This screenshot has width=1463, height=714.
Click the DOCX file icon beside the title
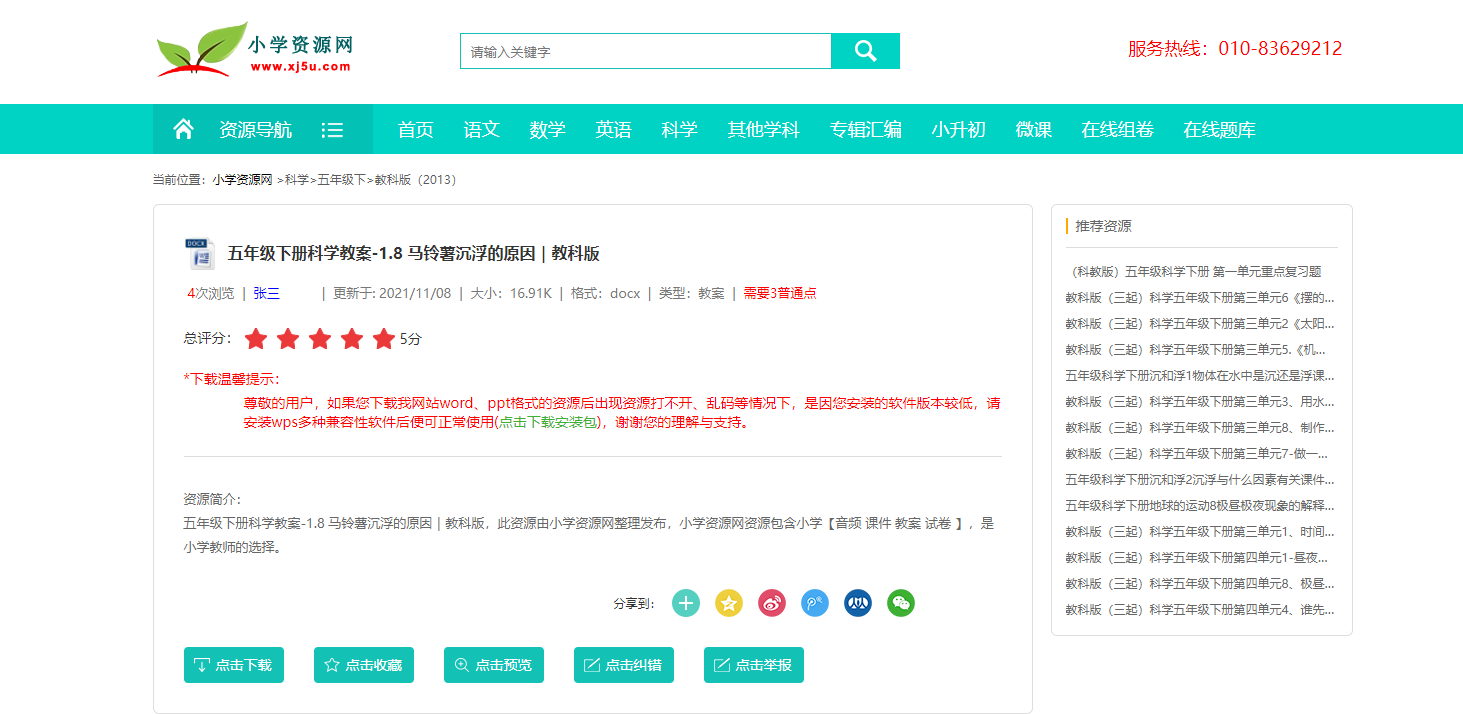[200, 254]
